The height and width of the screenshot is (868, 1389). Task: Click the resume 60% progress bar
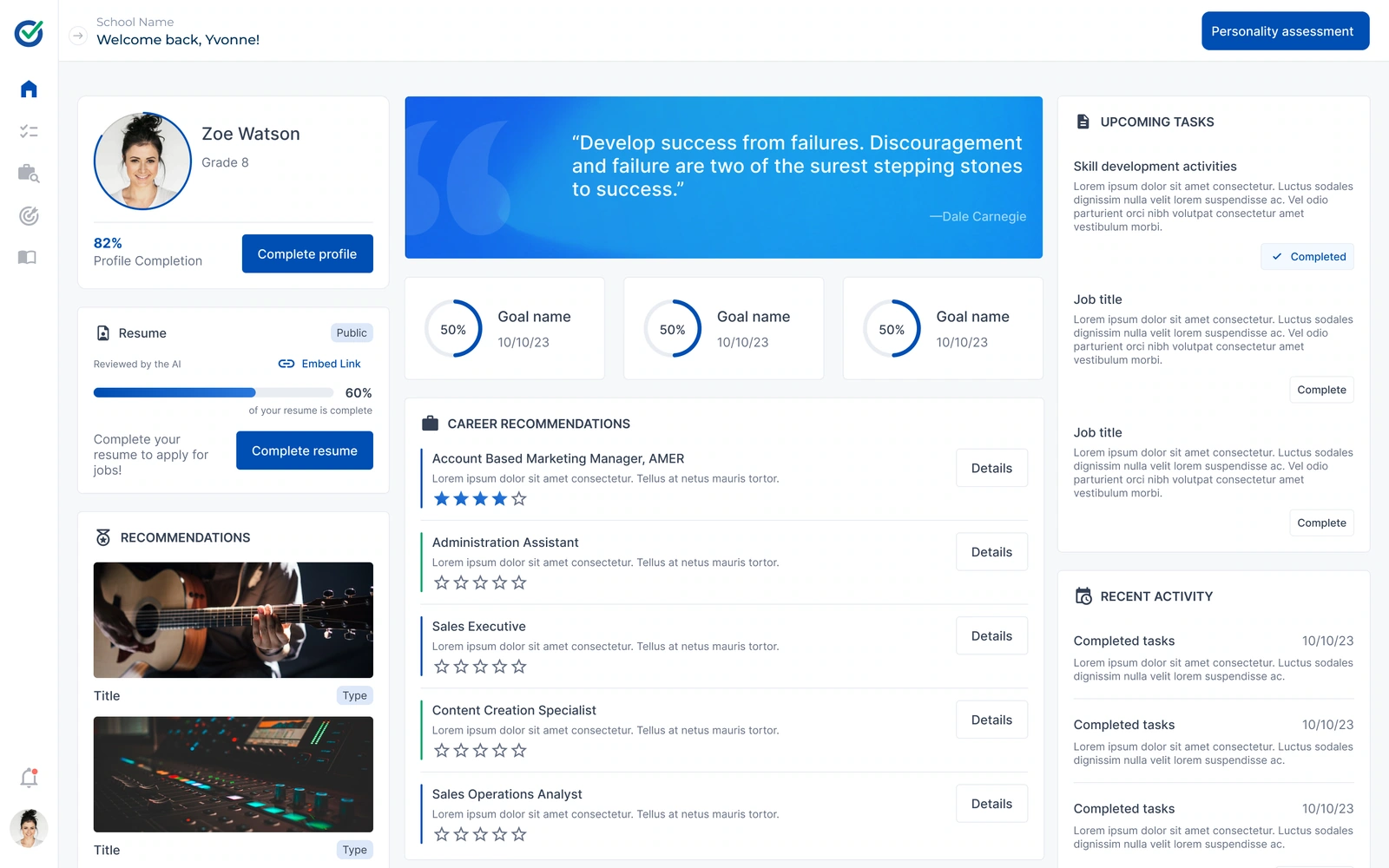(x=214, y=392)
